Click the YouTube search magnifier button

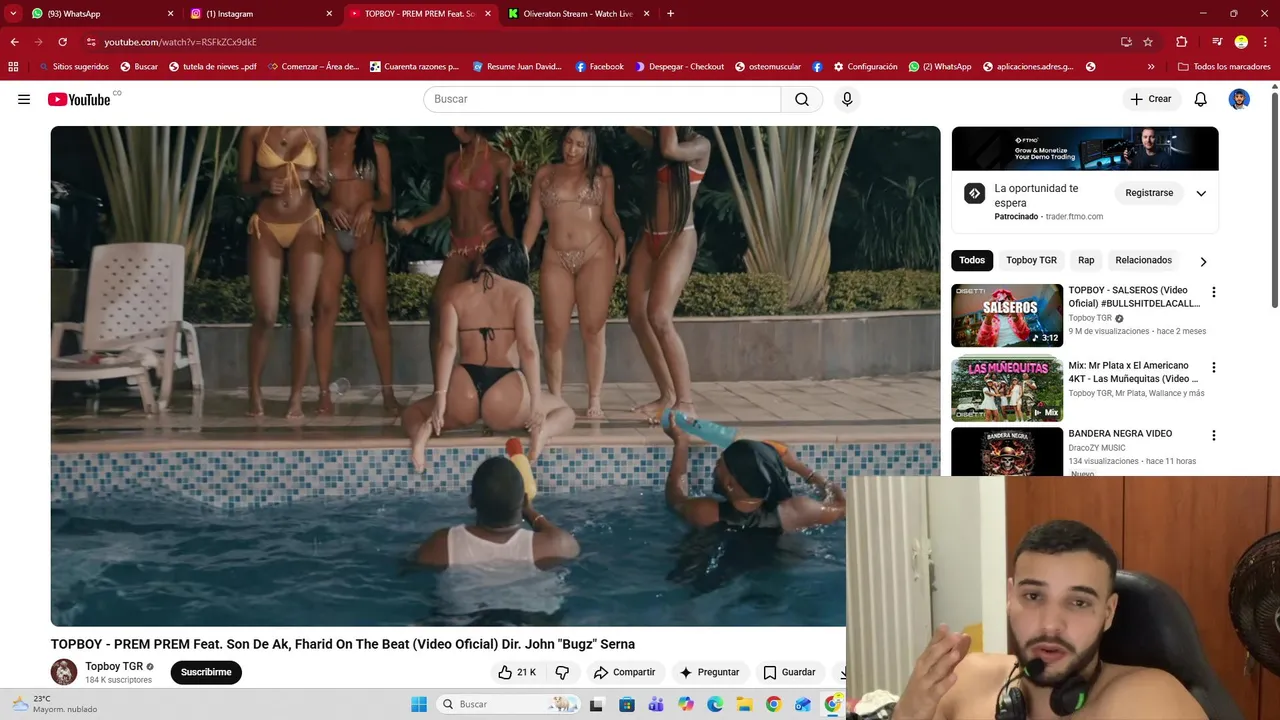[x=802, y=99]
